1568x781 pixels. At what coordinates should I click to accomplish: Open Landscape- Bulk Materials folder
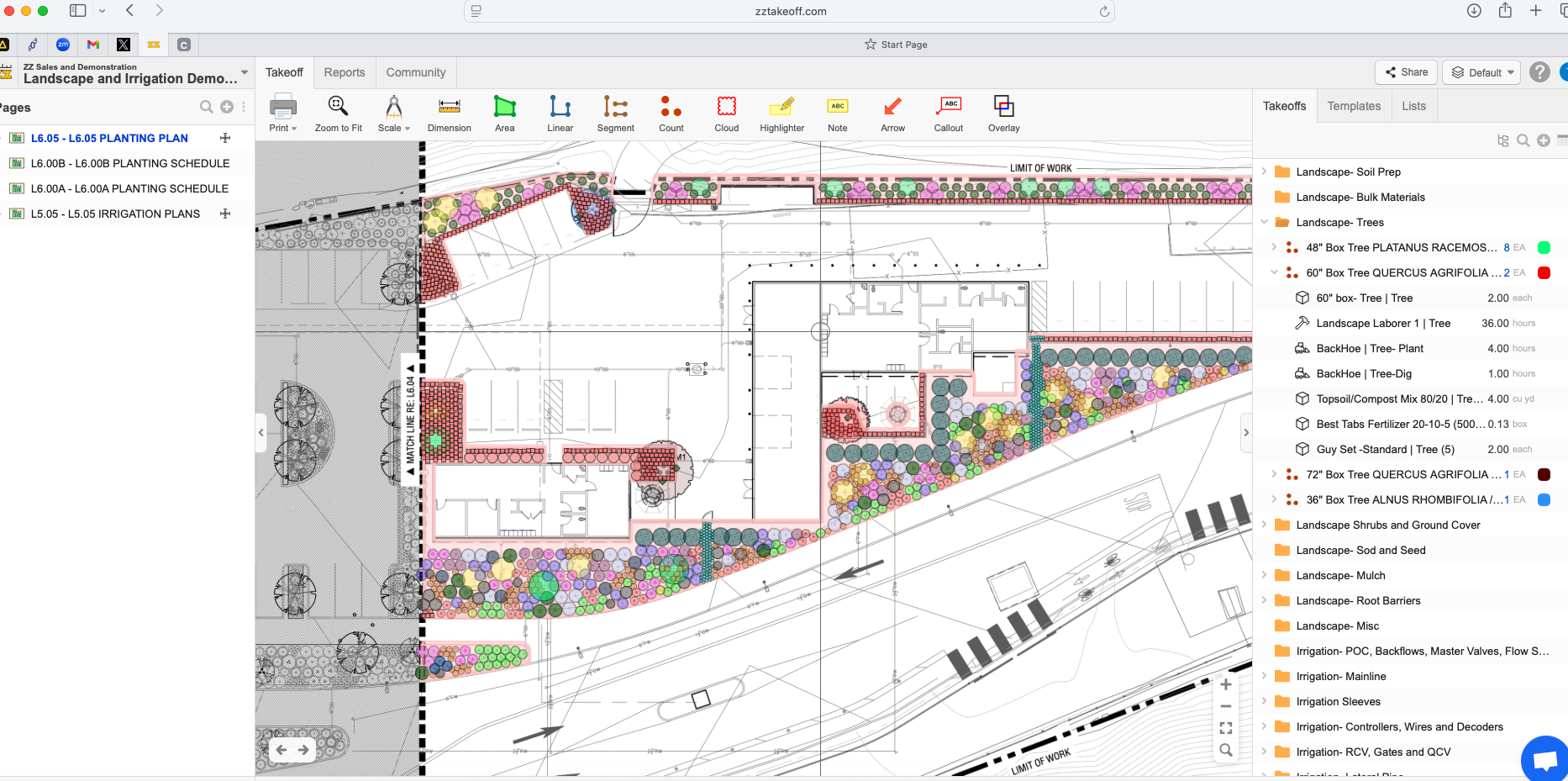click(1360, 197)
